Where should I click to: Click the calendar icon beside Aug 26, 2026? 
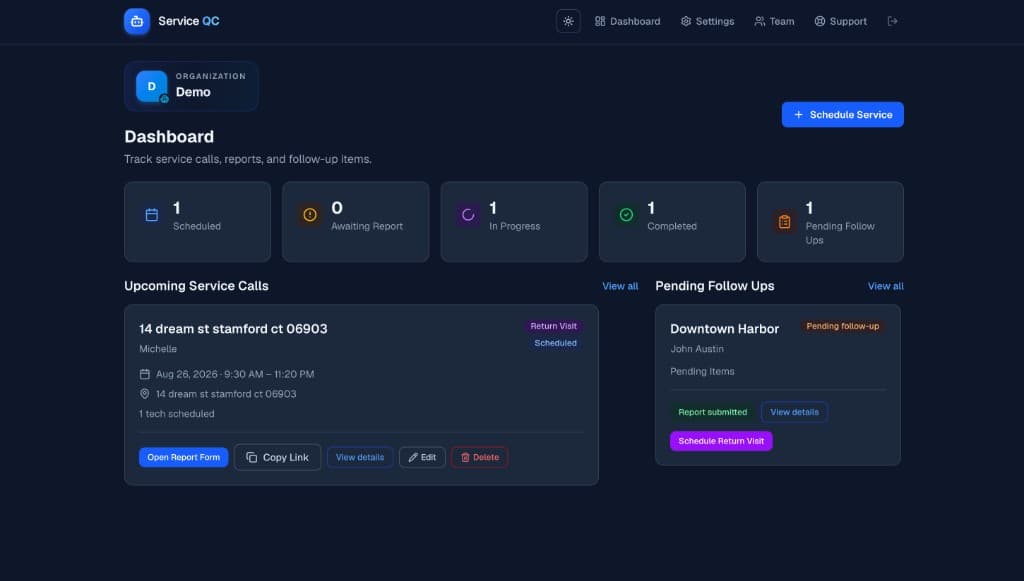(x=145, y=374)
